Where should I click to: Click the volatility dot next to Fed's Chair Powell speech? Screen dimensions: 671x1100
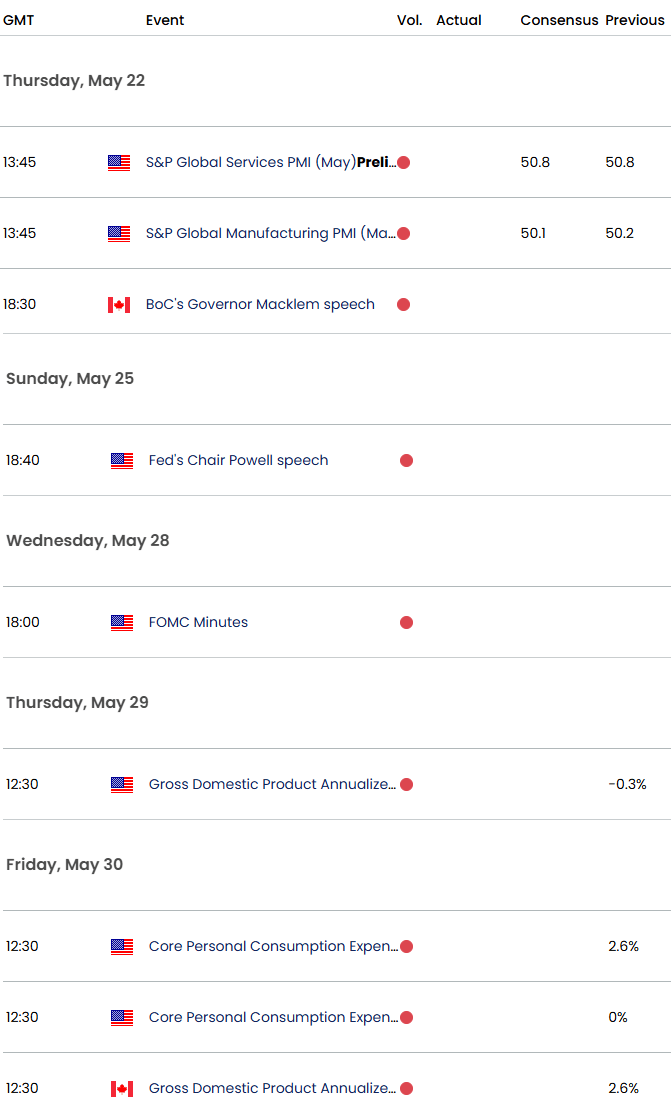406,460
